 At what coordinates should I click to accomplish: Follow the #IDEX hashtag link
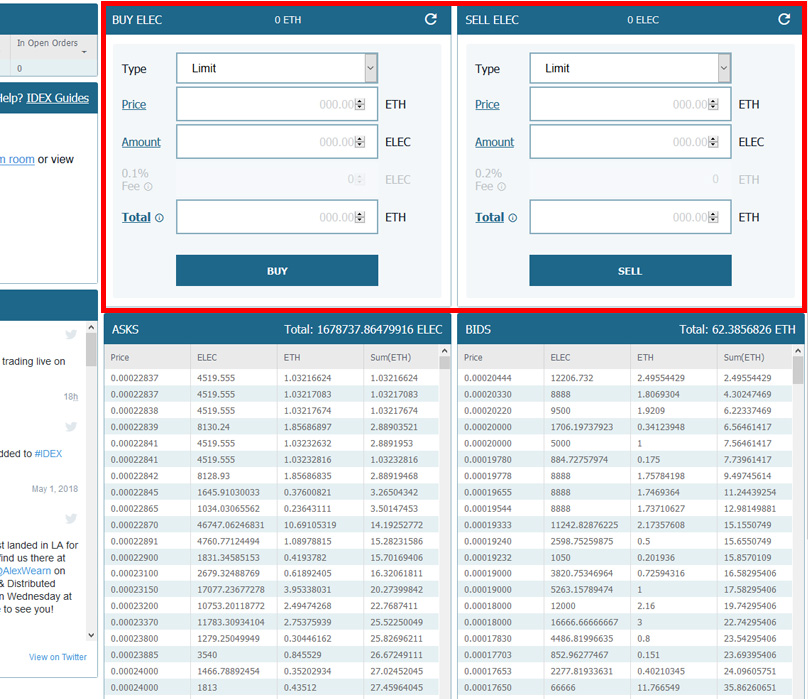48,454
